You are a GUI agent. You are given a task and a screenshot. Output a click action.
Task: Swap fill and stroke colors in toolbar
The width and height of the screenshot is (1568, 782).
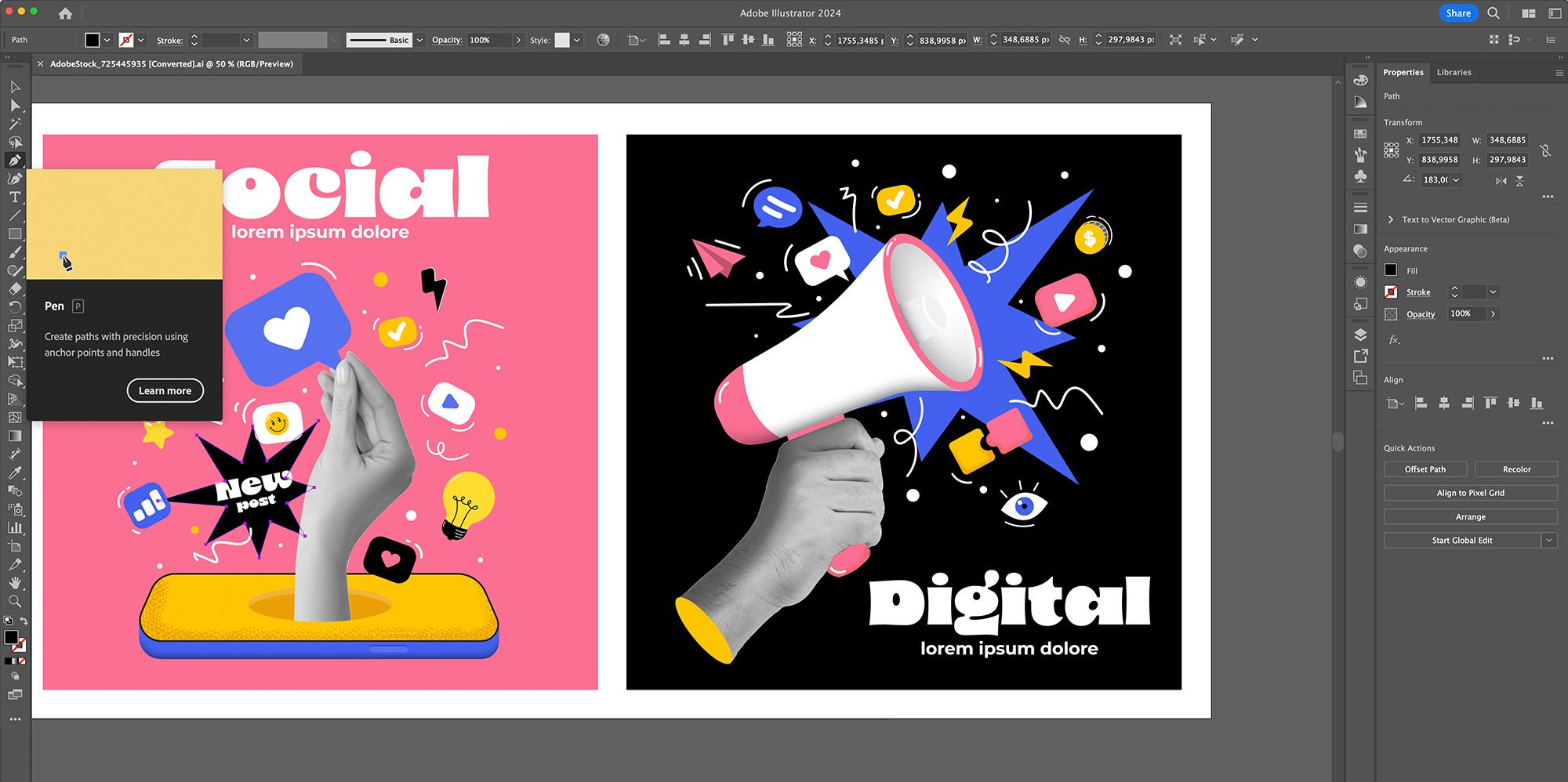click(24, 621)
